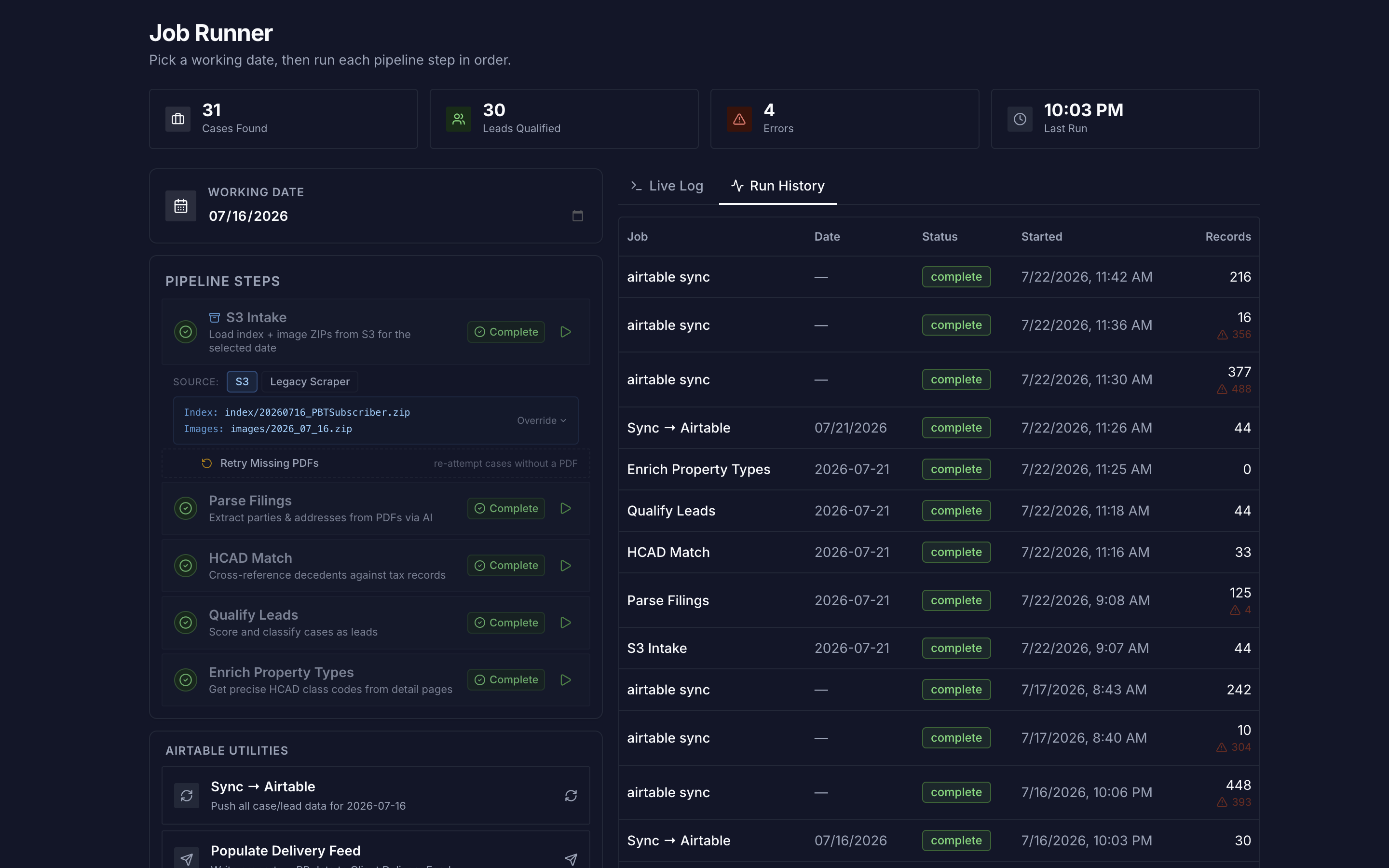The height and width of the screenshot is (868, 1389).
Task: Click the Retry Missing PDFs rotate icon
Action: pos(206,463)
